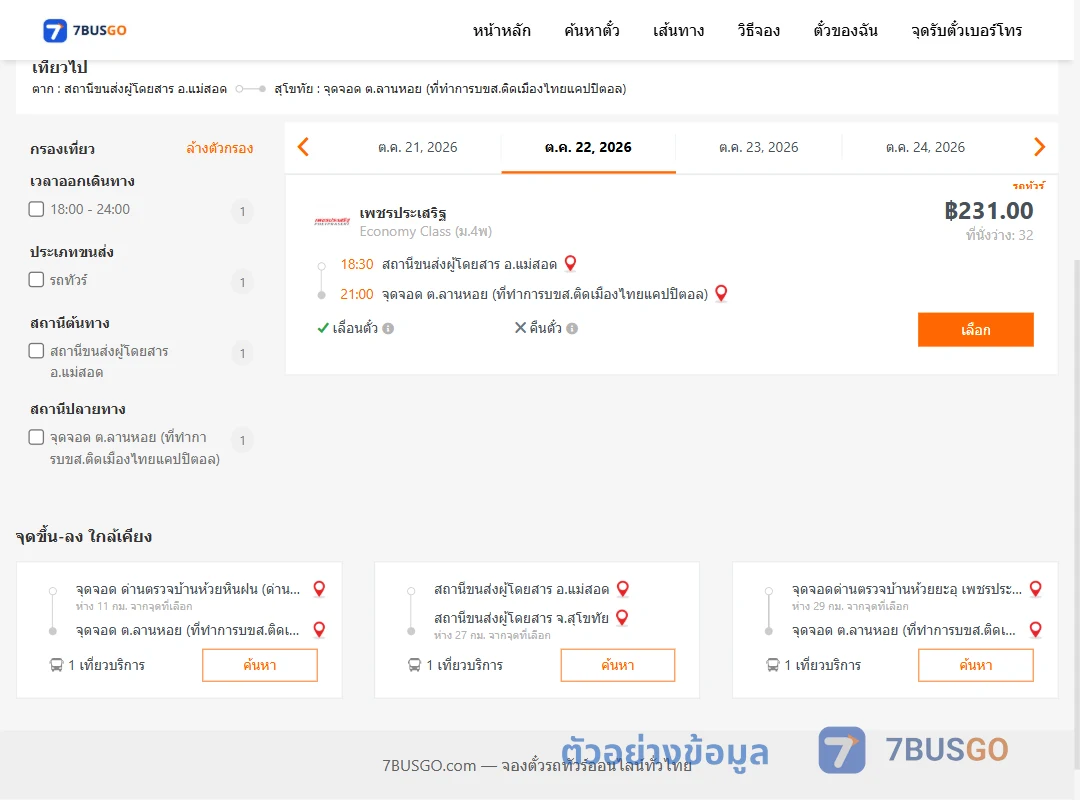Click the ฿231.00 price
The image size is (1080, 800).
tap(988, 210)
